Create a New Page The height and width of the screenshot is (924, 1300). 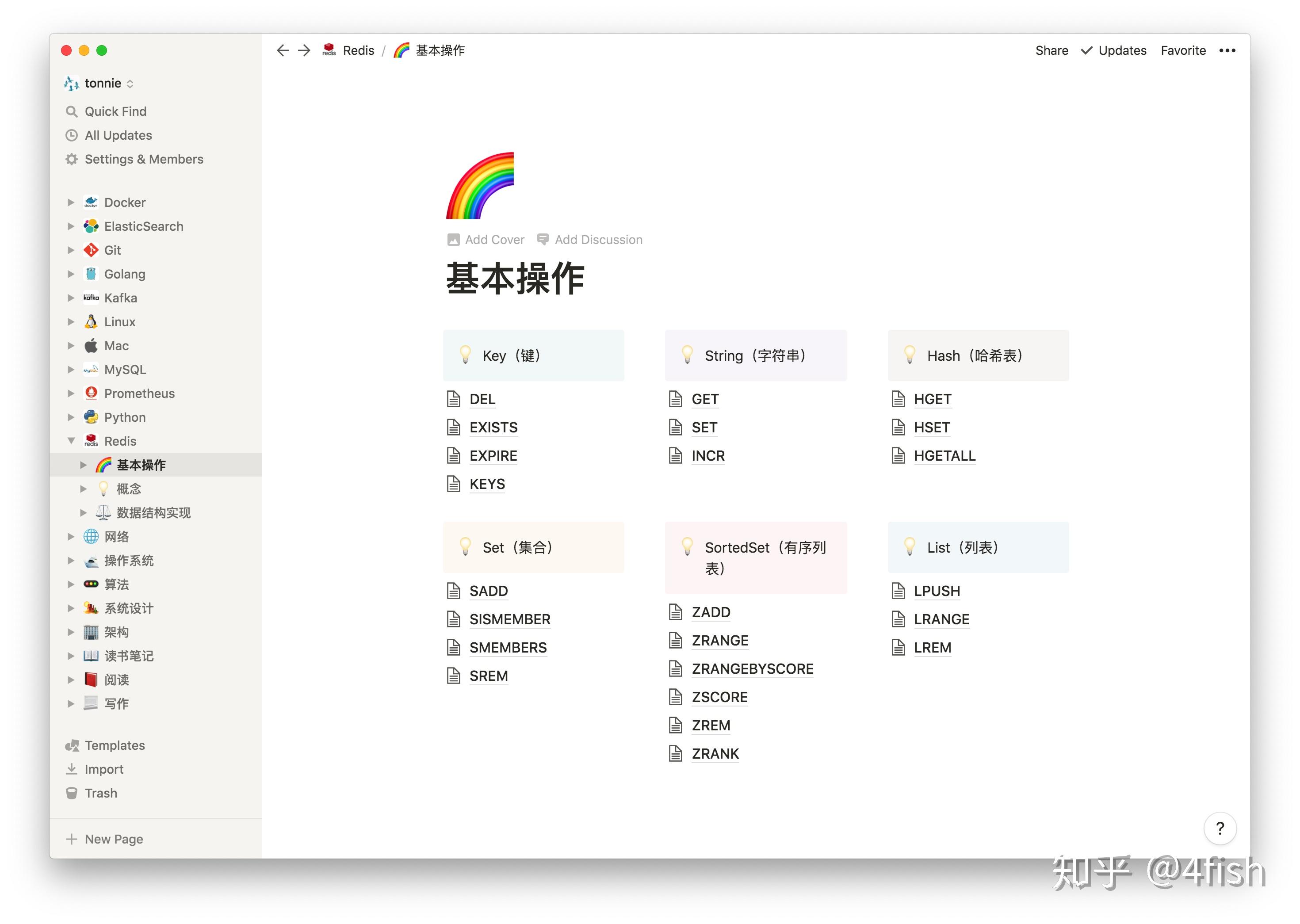click(113, 839)
